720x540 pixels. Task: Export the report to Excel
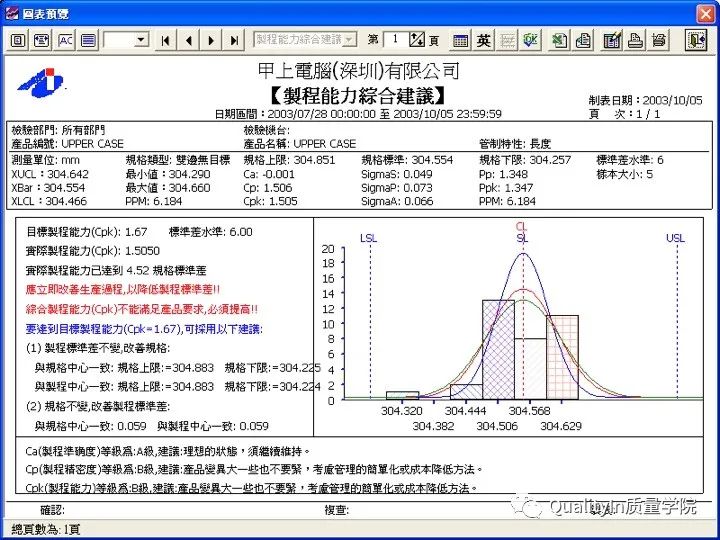pyautogui.click(x=559, y=40)
